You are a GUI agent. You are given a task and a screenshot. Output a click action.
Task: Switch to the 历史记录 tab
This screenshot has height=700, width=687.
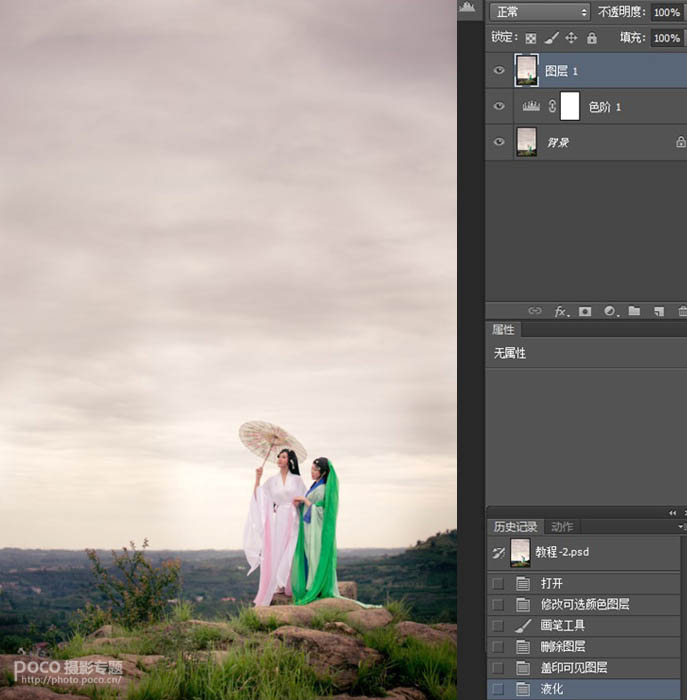515,527
